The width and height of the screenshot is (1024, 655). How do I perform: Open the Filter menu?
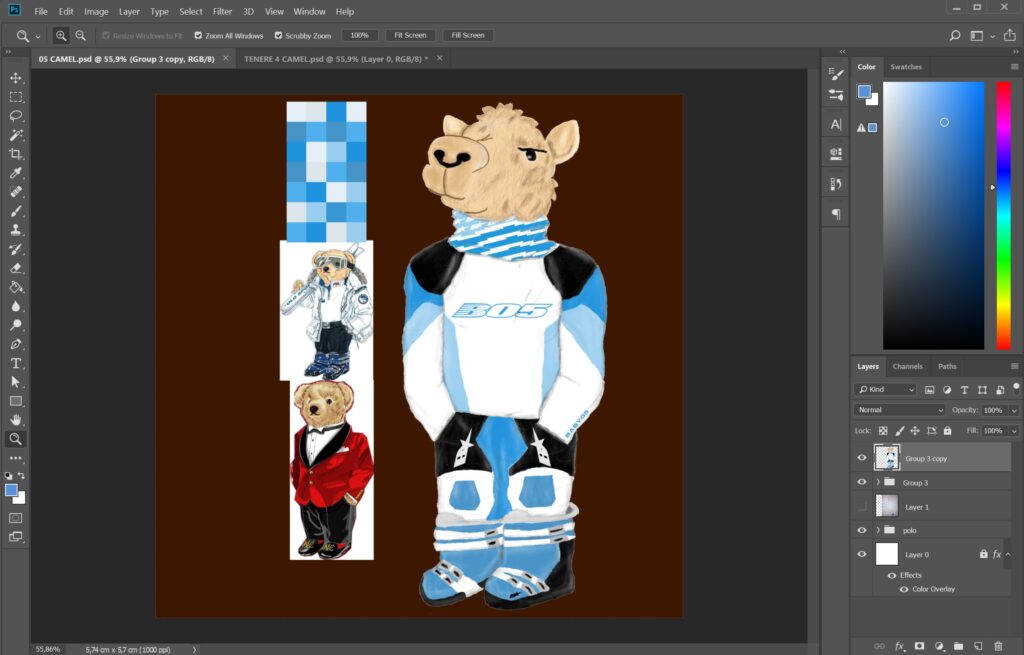tap(222, 12)
